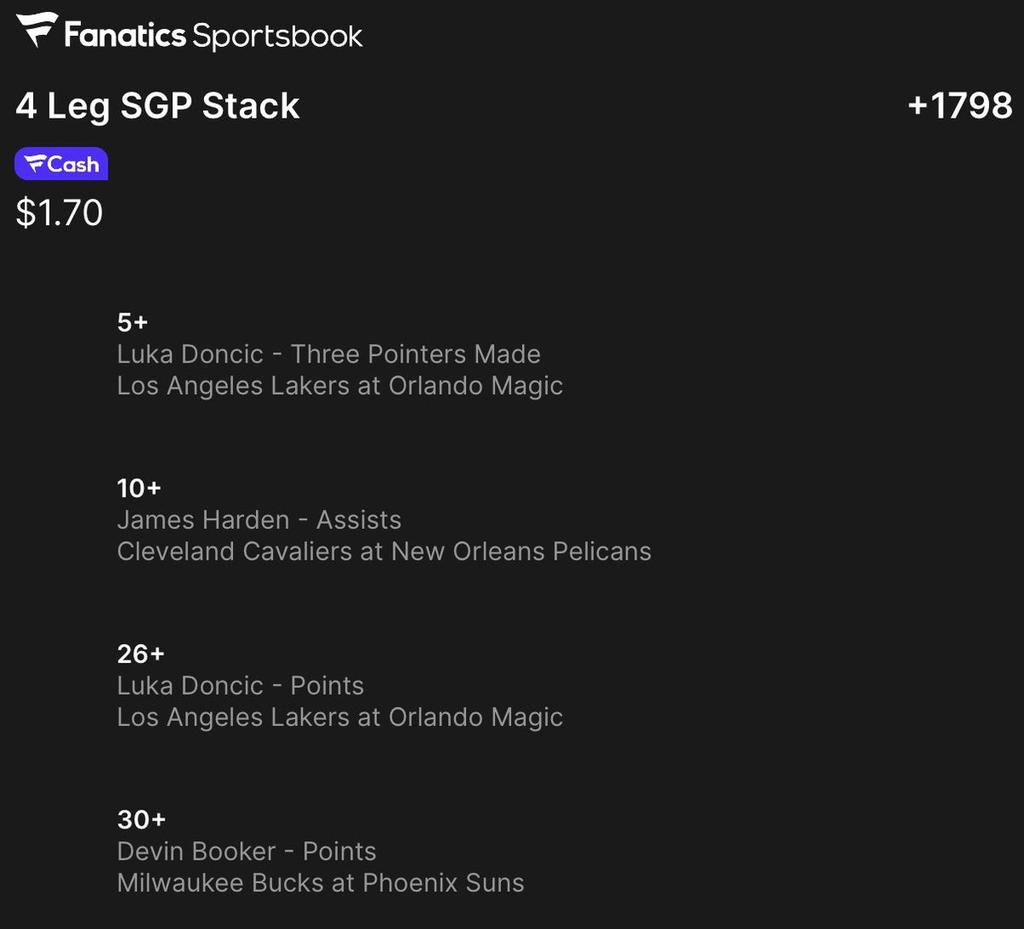Select the 30+ threshold line
Screen dimensions: 1024x929
point(141,820)
